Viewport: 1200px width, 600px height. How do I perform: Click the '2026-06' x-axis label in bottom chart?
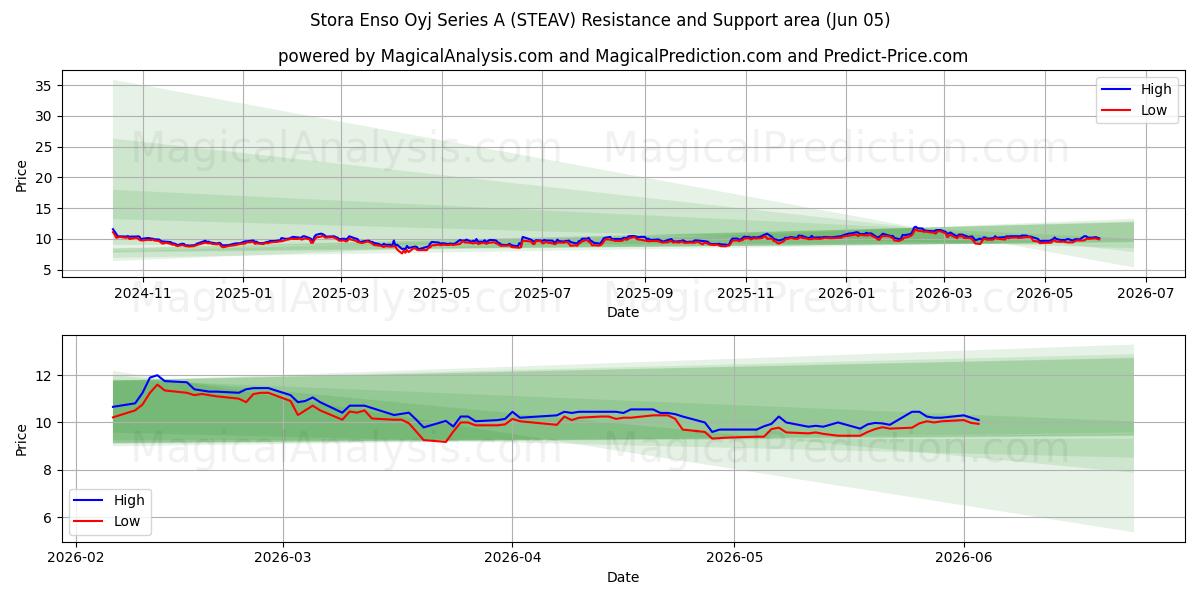[x=963, y=559]
